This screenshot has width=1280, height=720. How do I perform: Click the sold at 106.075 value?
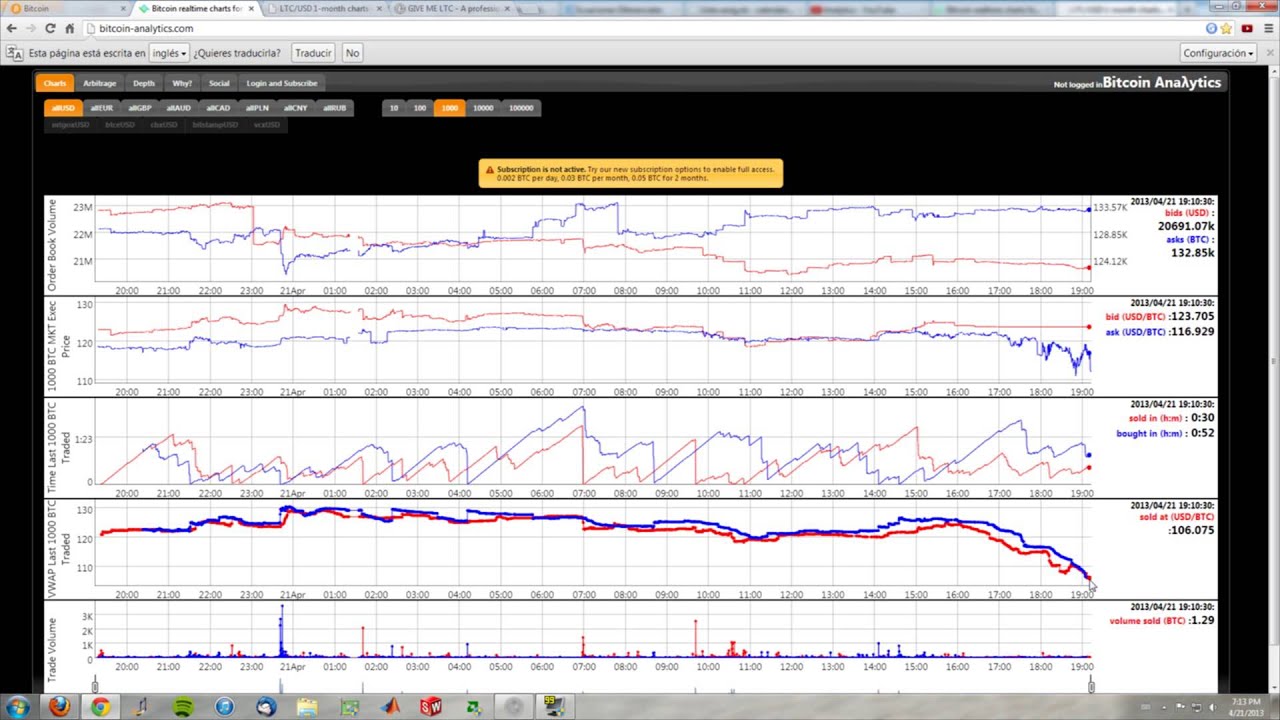click(1191, 530)
